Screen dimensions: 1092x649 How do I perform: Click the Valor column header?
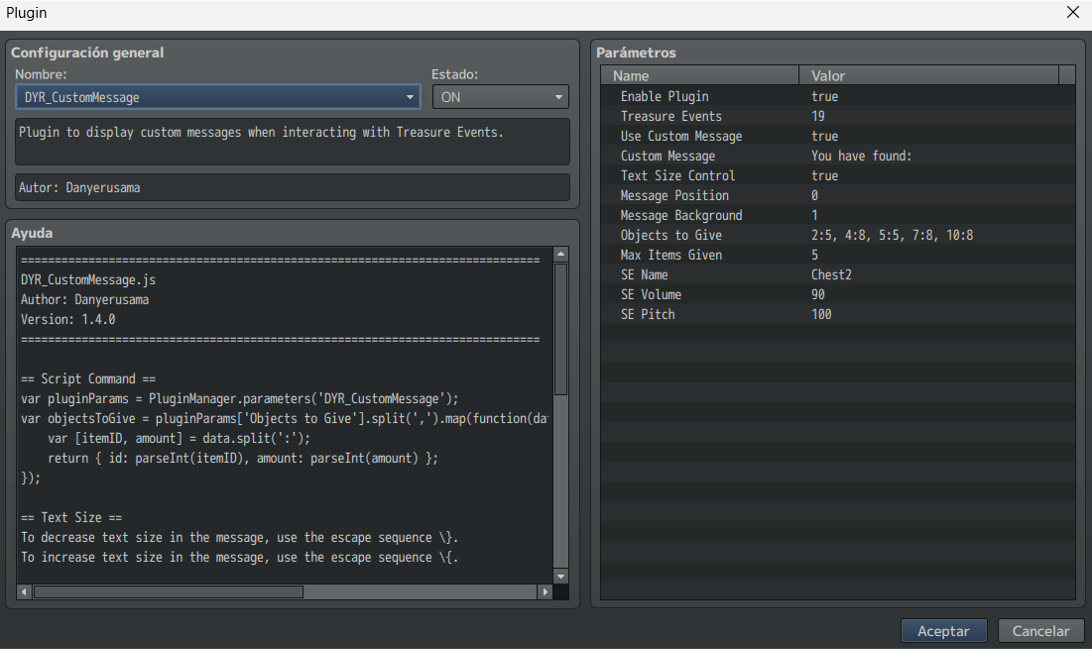930,74
